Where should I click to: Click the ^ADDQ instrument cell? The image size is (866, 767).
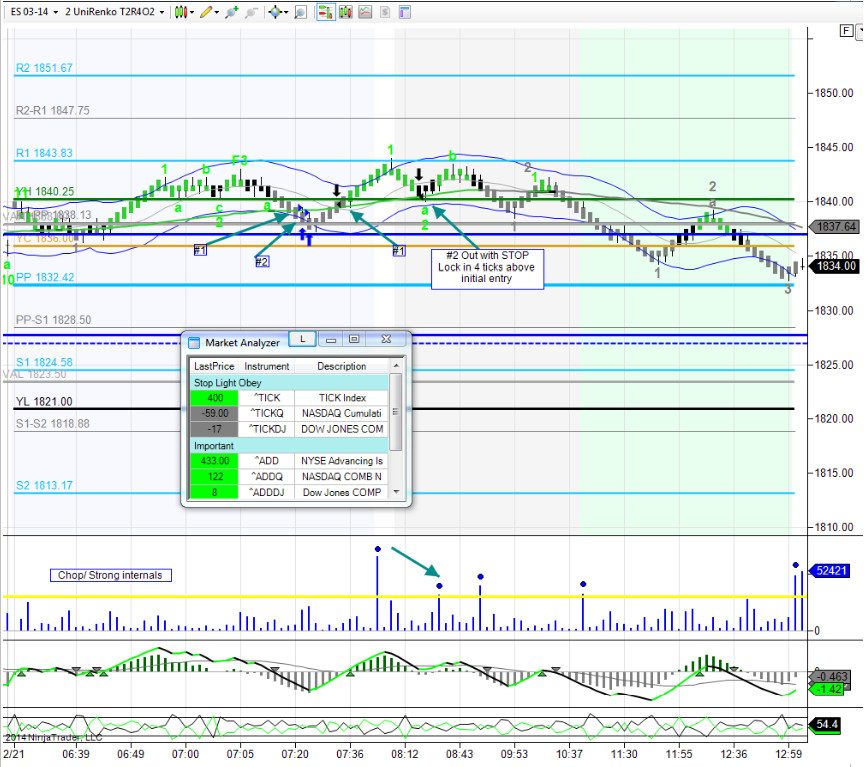click(266, 477)
